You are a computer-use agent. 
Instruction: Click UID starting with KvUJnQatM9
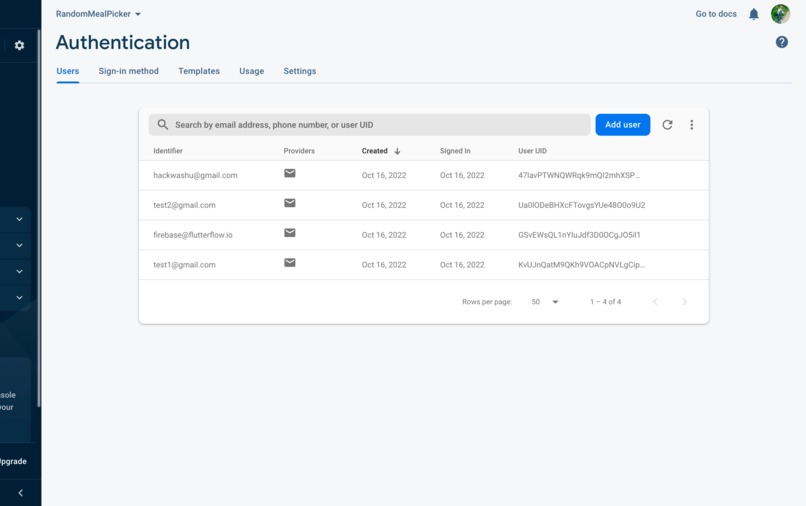click(x=581, y=265)
